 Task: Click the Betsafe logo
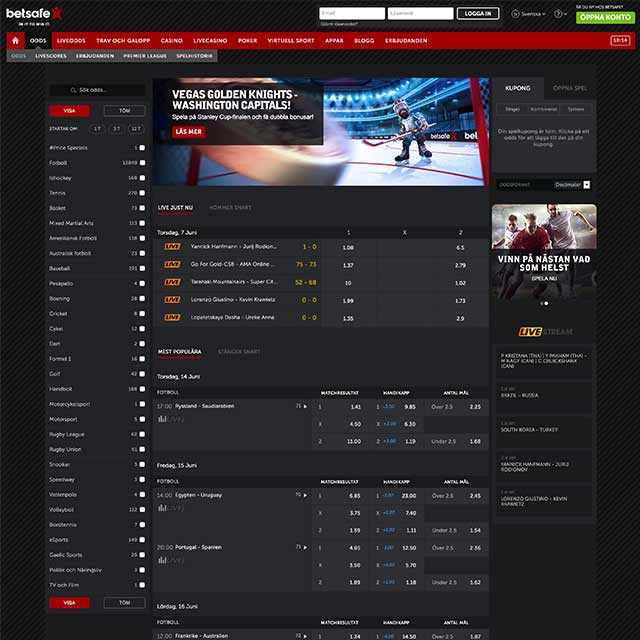pyautogui.click(x=34, y=16)
